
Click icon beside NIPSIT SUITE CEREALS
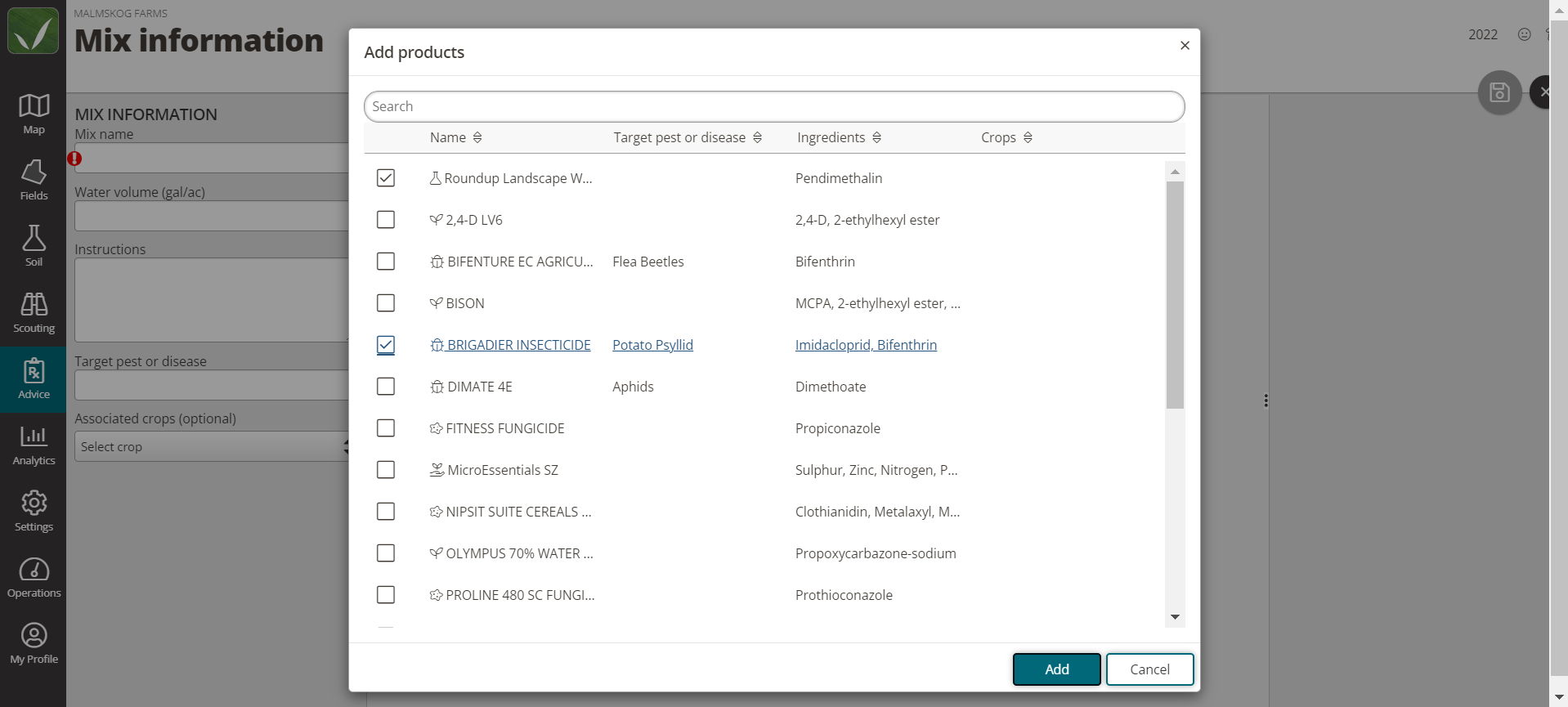click(437, 512)
